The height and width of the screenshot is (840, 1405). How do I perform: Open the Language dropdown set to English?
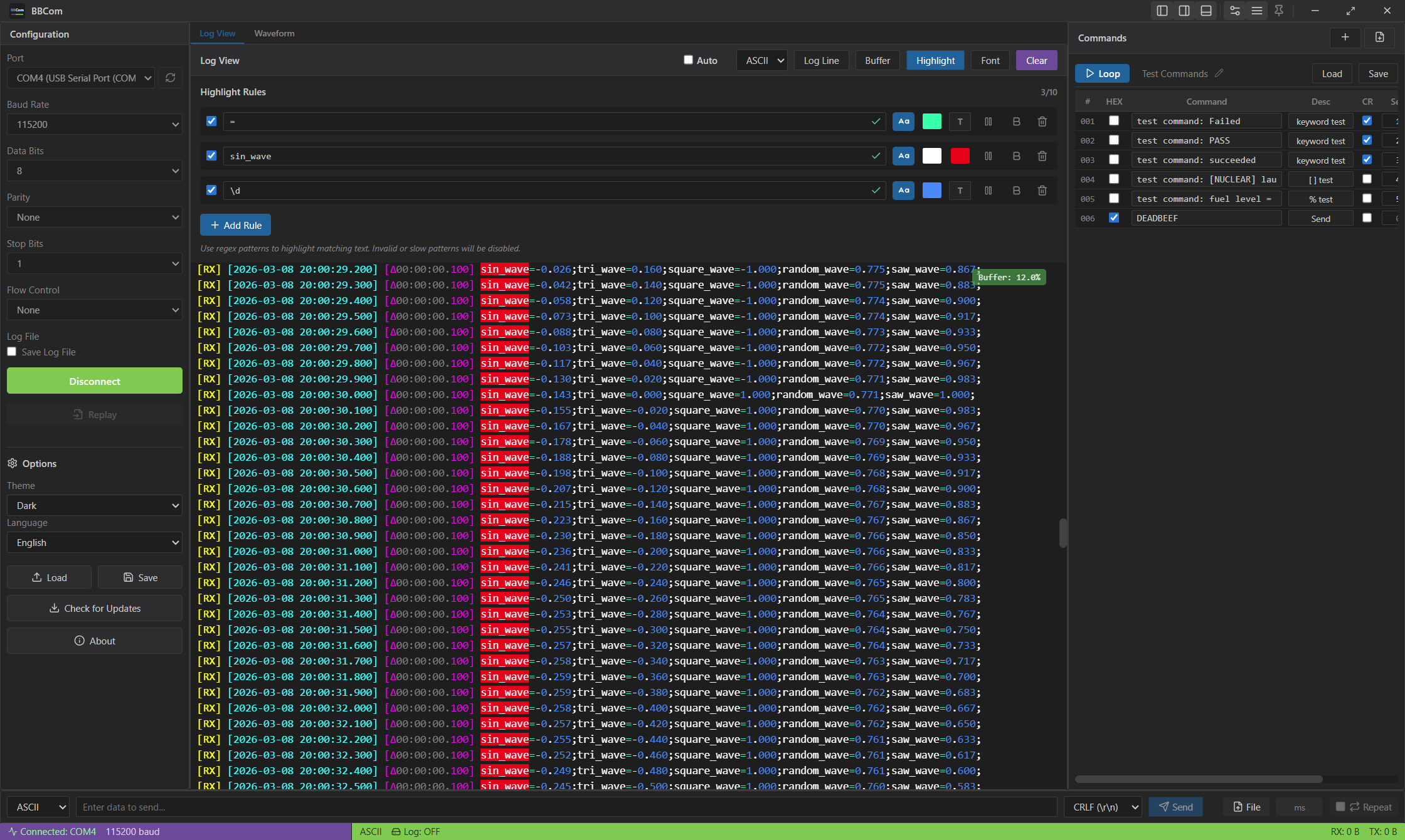point(95,542)
